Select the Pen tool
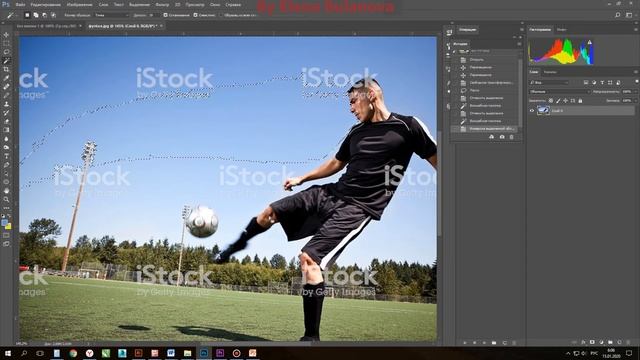 point(6,165)
